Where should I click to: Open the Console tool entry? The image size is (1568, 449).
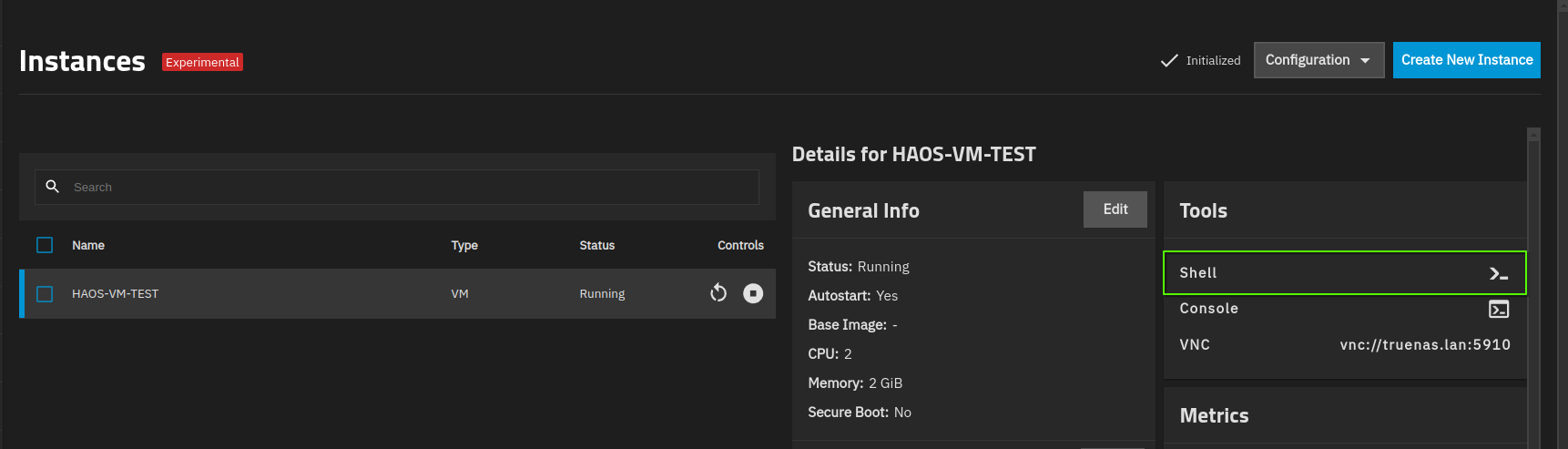pos(1345,309)
